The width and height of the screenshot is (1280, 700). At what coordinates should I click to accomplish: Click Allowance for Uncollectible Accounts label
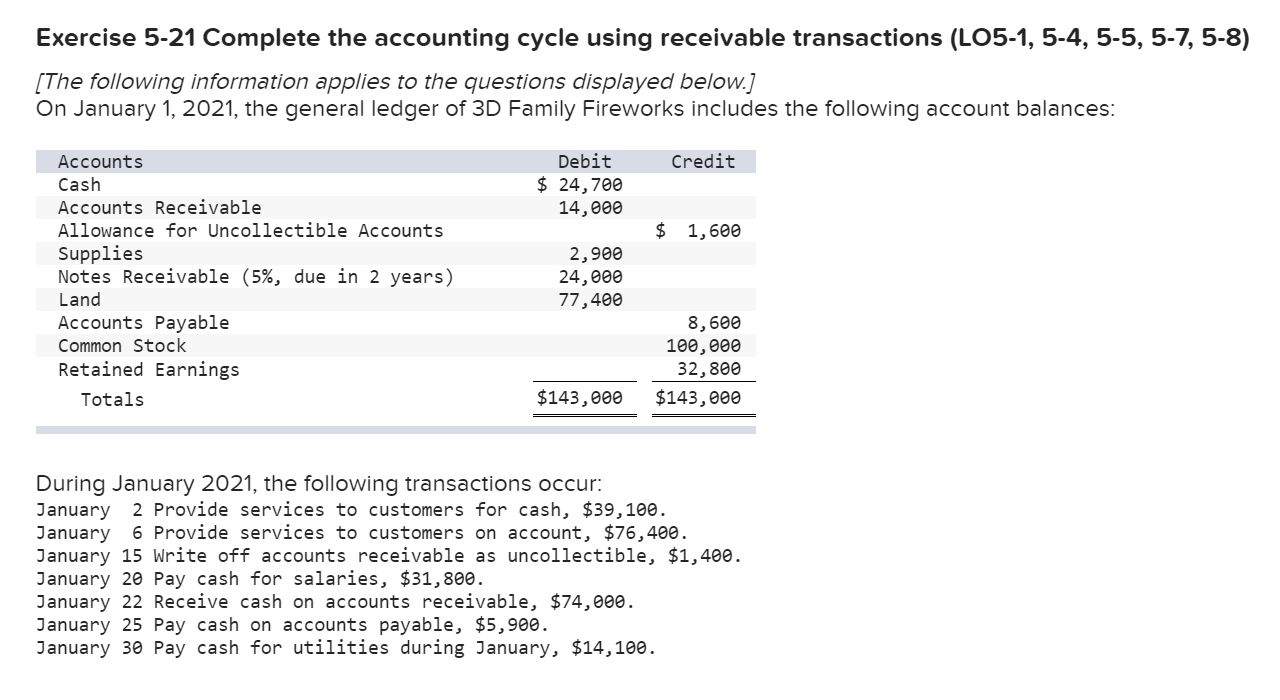click(250, 231)
